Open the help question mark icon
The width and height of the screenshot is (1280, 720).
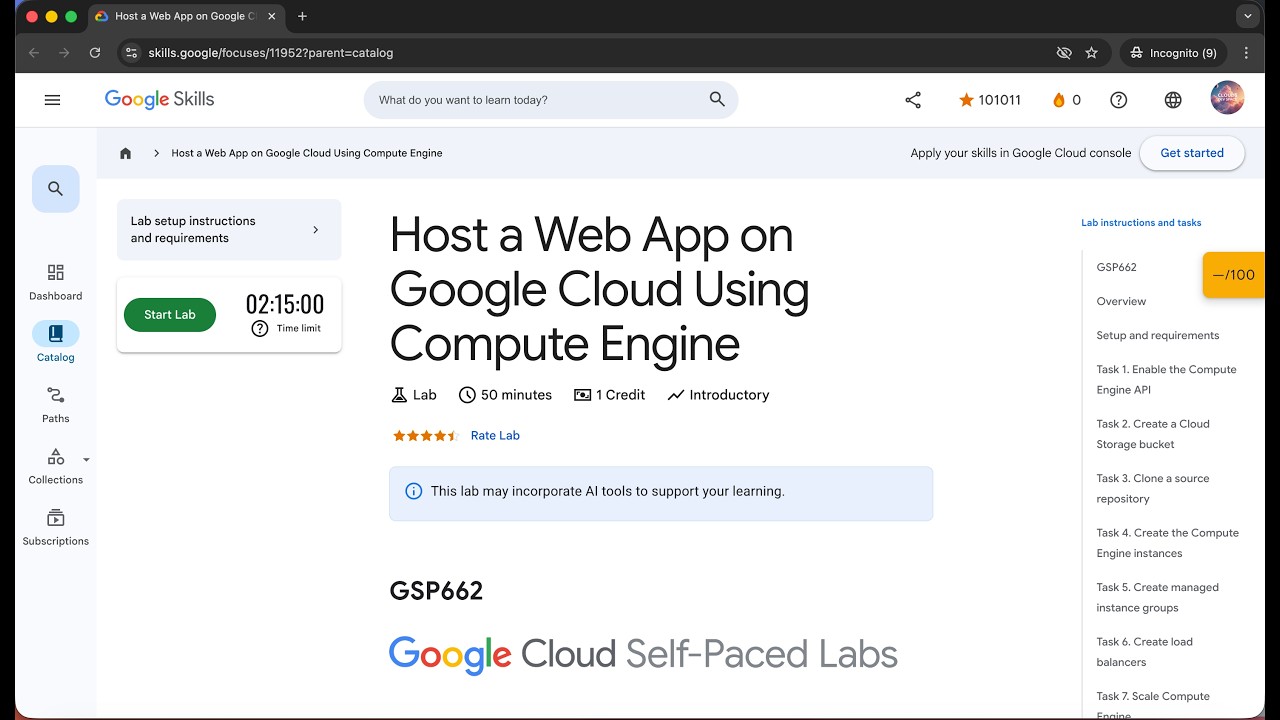tap(1119, 100)
